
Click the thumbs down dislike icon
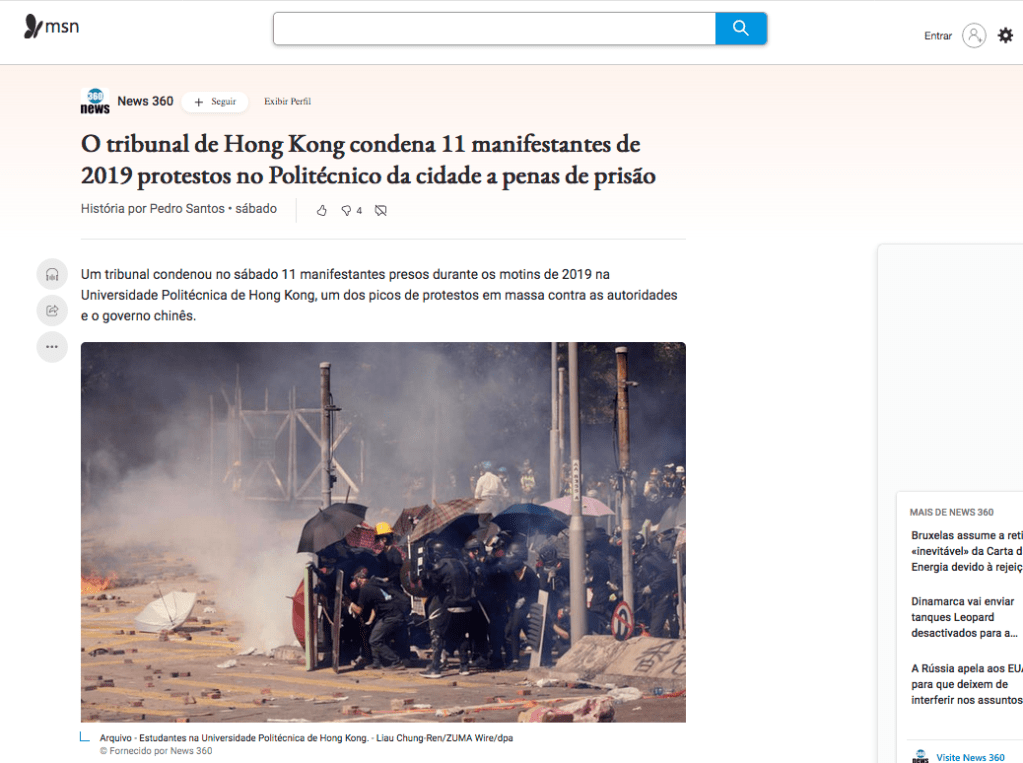(x=346, y=210)
